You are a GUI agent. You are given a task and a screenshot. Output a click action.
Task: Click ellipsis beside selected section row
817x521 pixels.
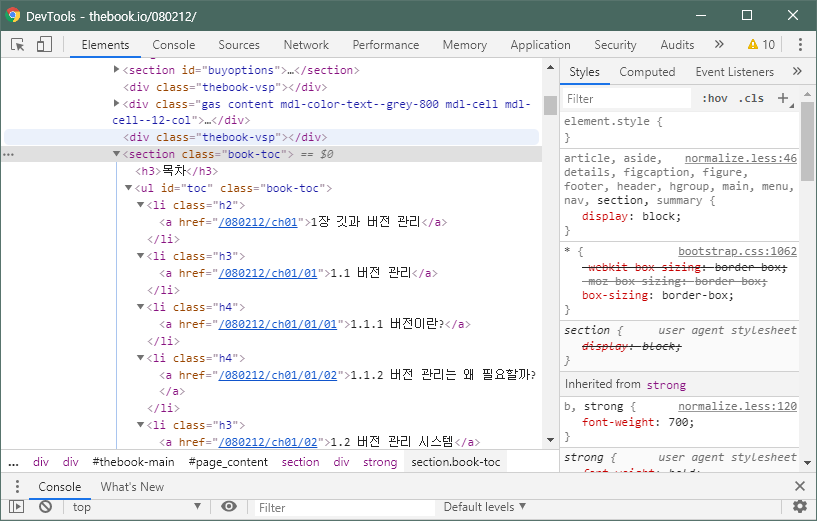(9, 155)
